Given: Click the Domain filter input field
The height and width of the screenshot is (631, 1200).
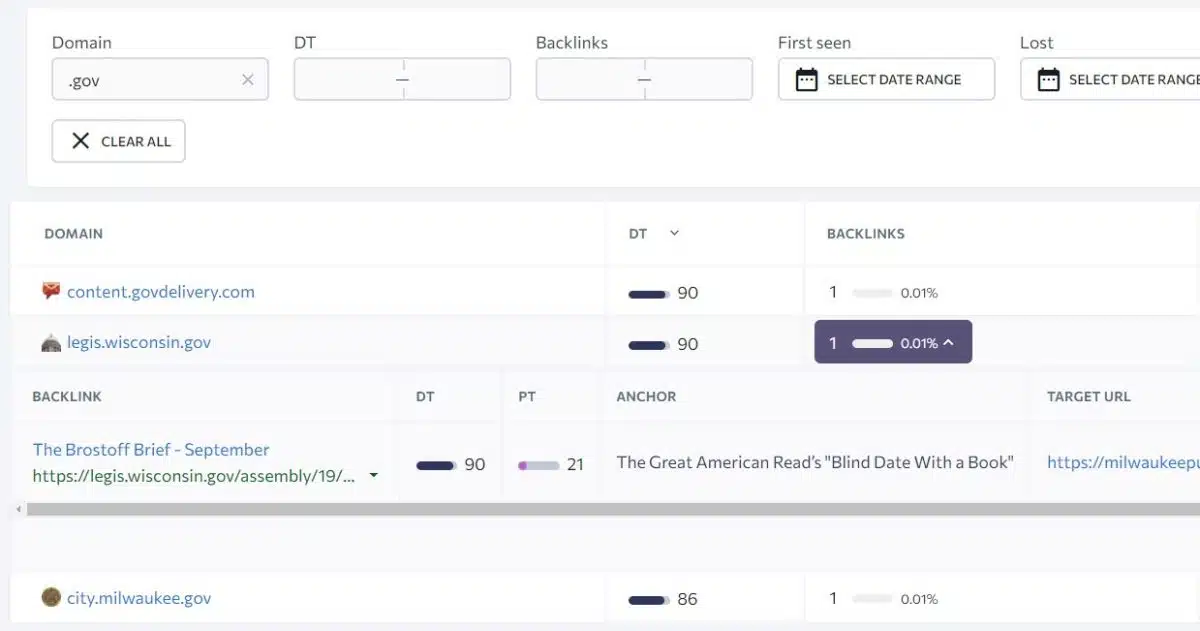Looking at the screenshot, I should coord(150,80).
